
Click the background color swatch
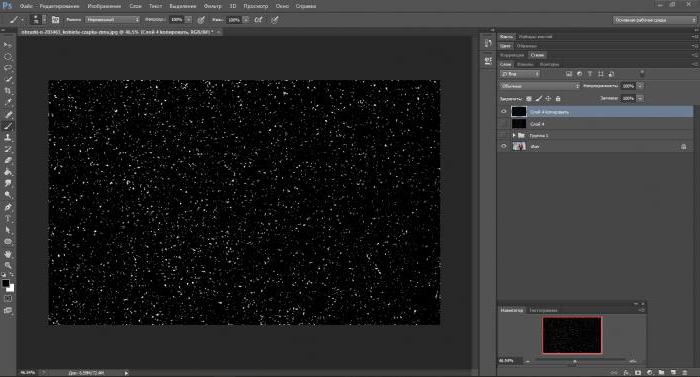(10, 288)
